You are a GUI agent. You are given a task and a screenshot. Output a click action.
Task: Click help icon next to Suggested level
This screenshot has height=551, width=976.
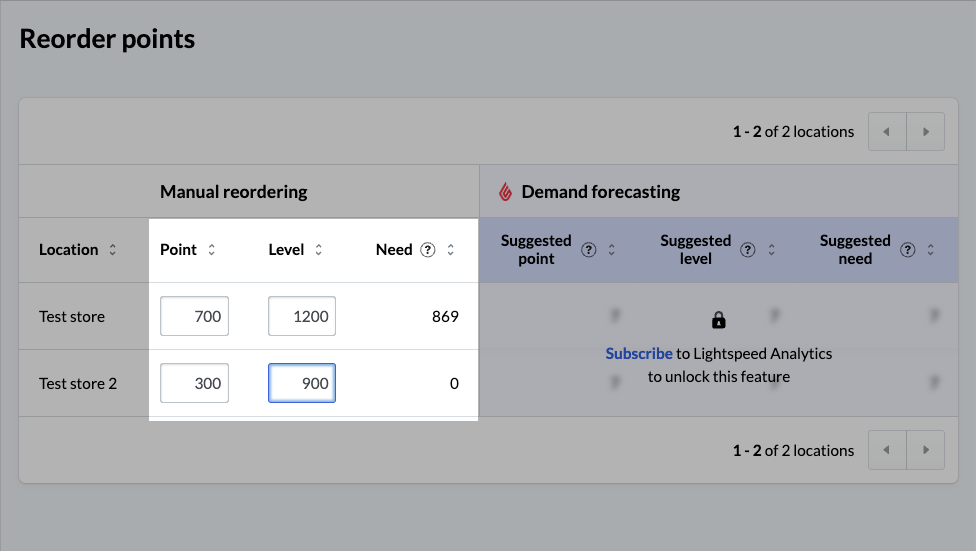tap(748, 250)
